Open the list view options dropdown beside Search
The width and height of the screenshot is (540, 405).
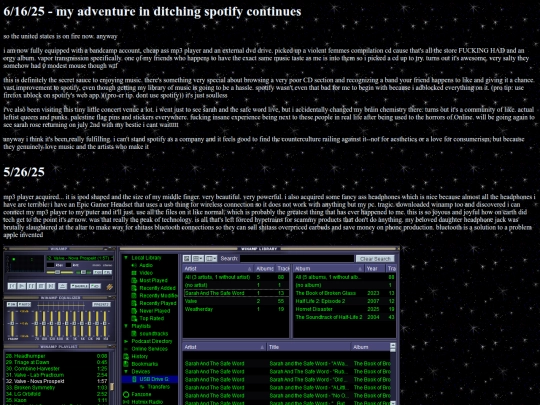pyautogui.click(x=198, y=258)
